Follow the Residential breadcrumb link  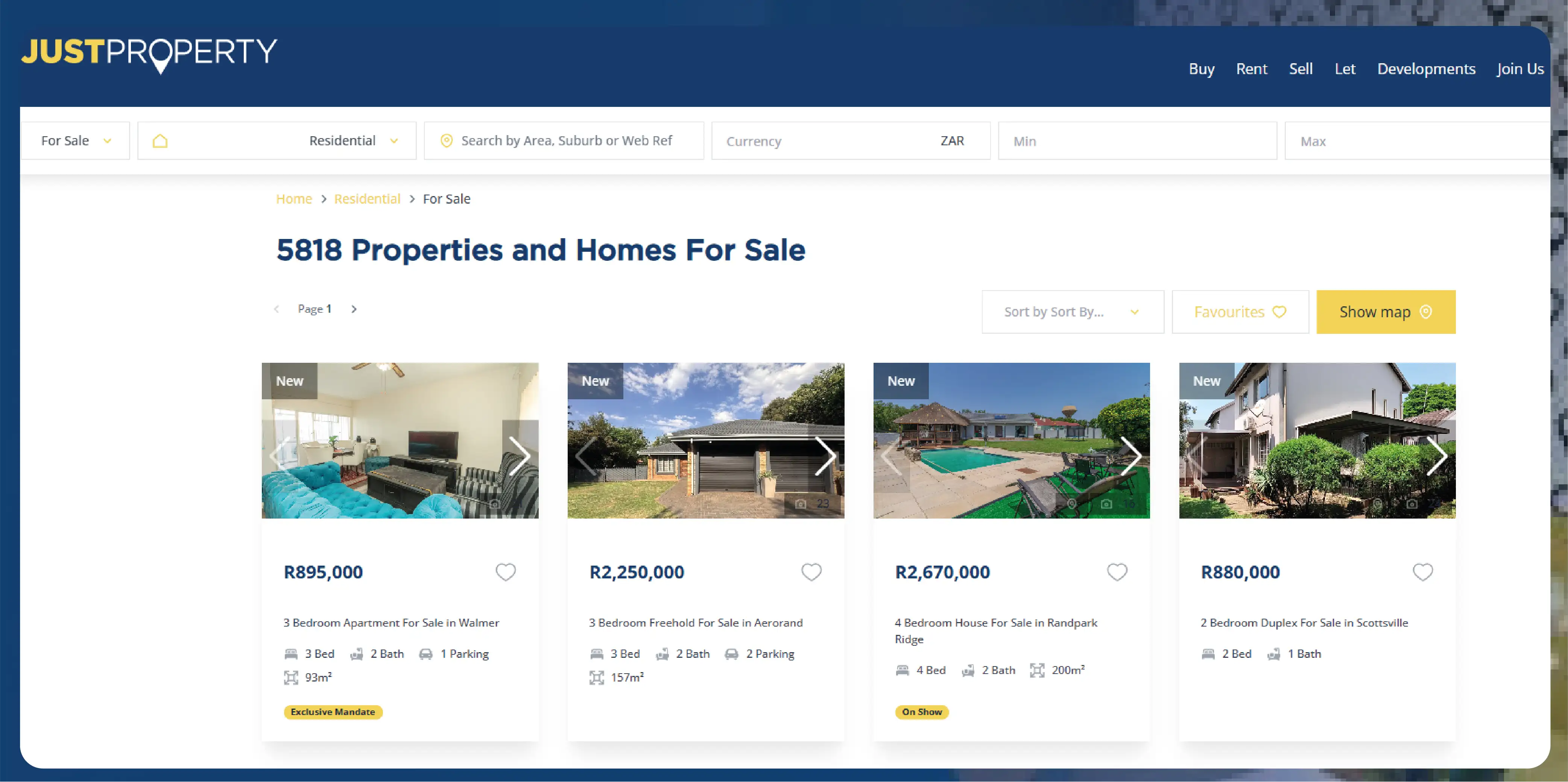point(367,199)
